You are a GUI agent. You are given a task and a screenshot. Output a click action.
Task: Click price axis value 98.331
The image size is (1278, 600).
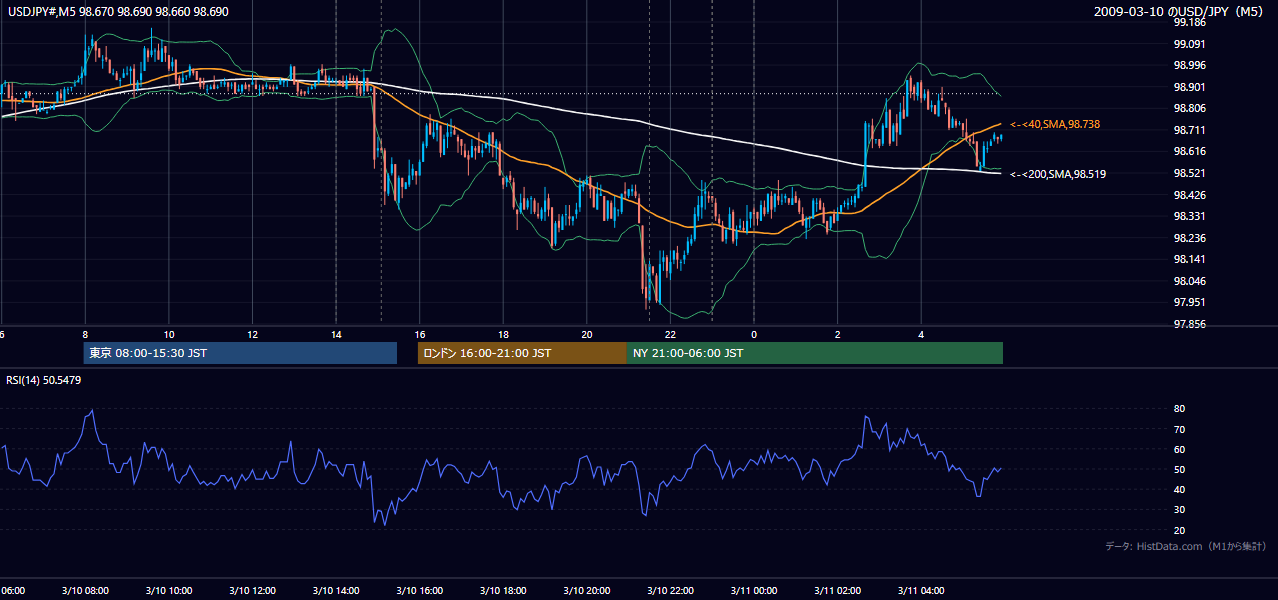1190,216
